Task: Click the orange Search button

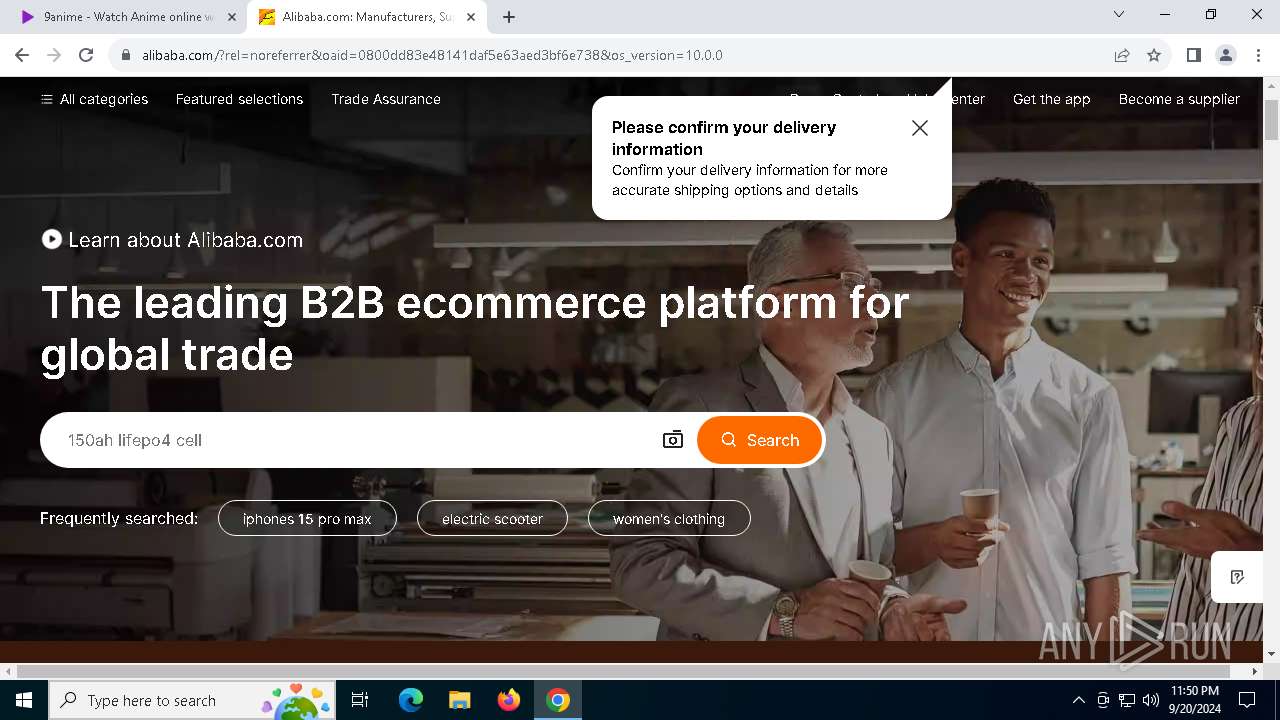Action: 760,440
